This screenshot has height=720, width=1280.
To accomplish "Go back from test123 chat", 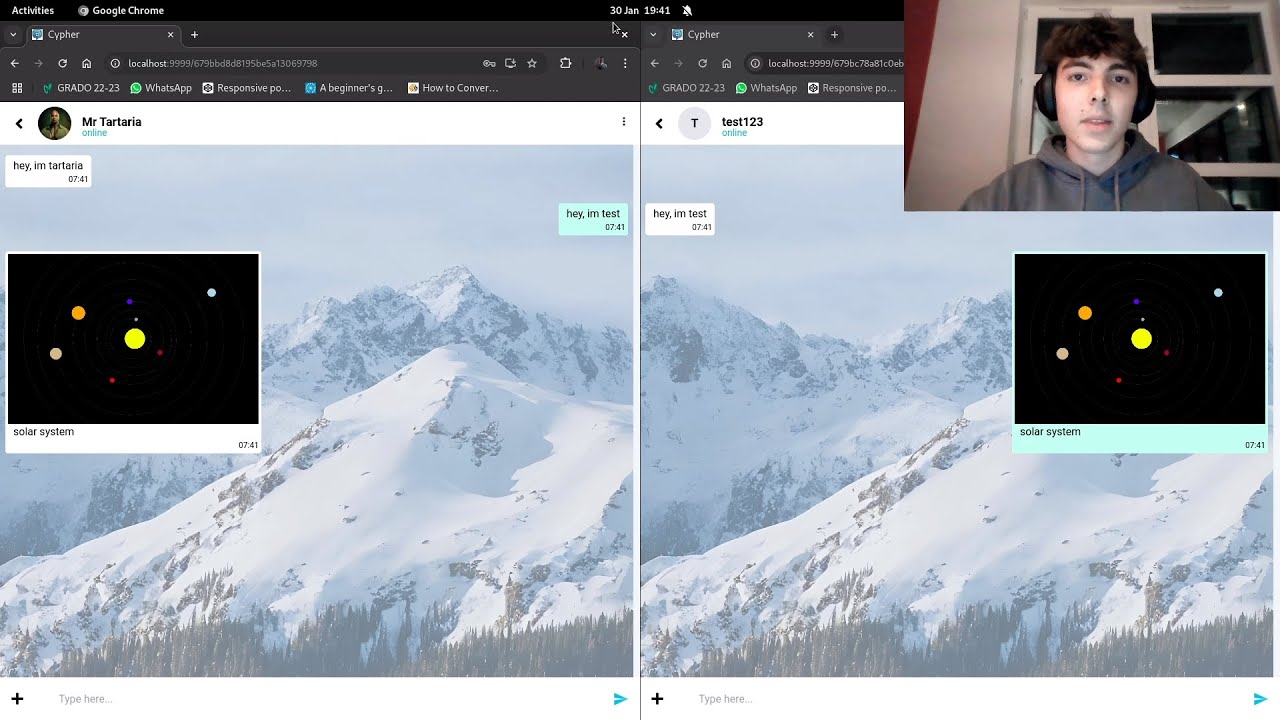I will pos(659,124).
